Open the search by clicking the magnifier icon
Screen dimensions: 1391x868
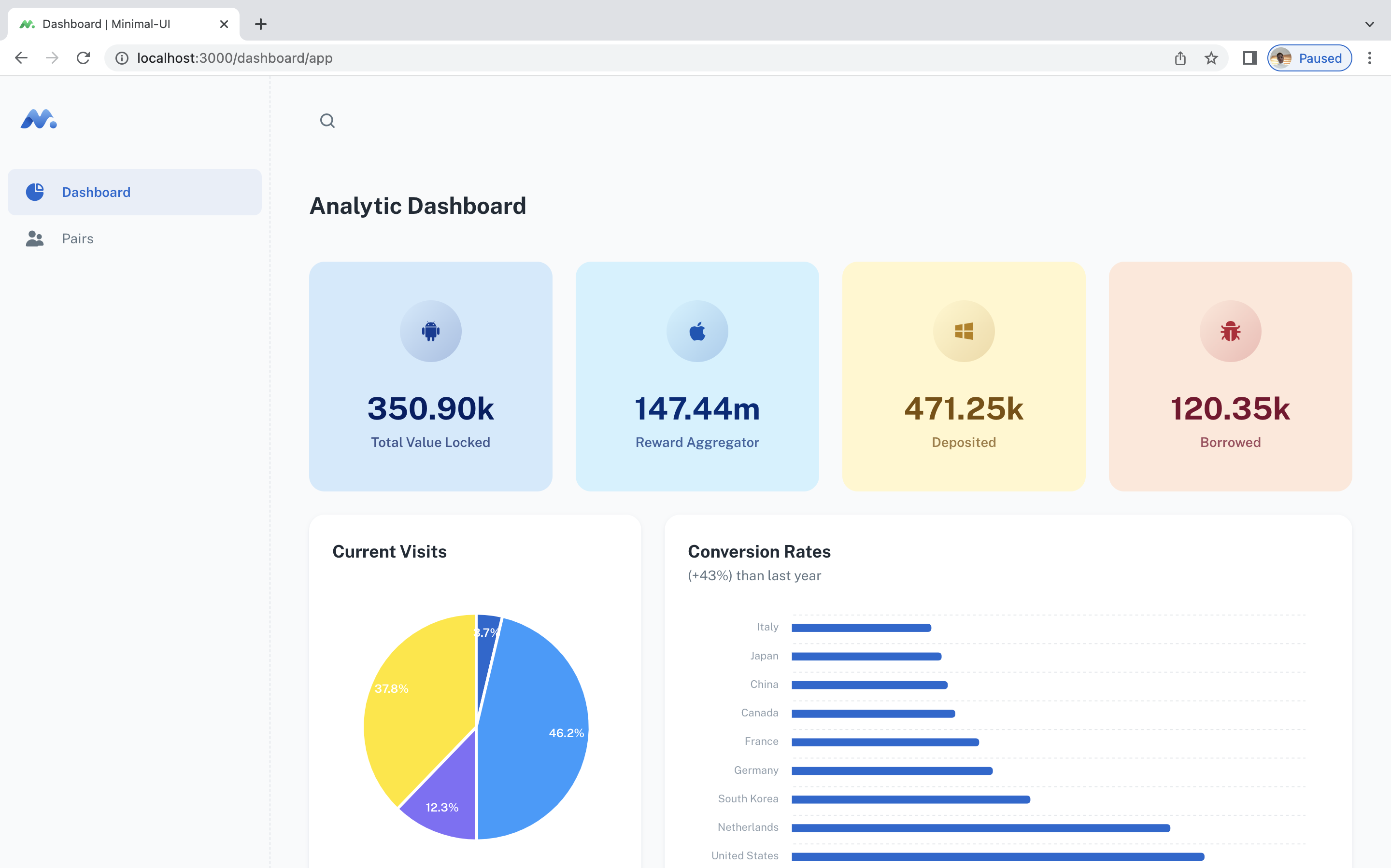(327, 121)
